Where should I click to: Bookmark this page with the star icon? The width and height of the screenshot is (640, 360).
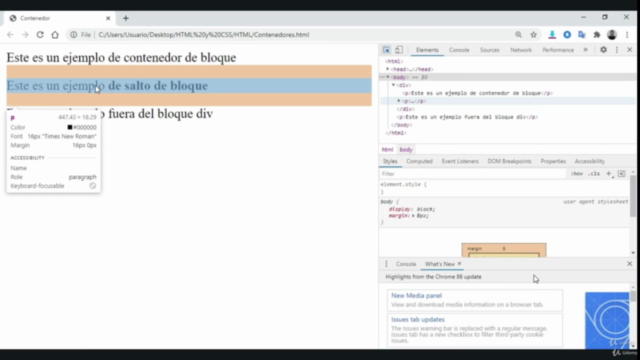(533, 35)
